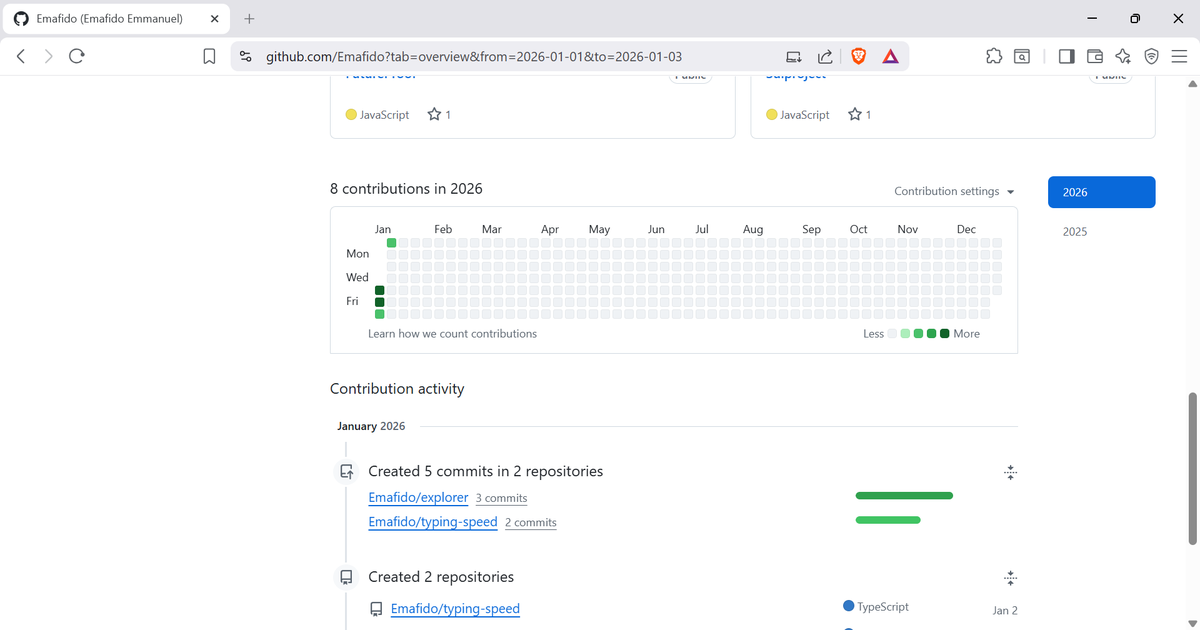The width and height of the screenshot is (1200, 630).
Task: Click the push commits icon in timeline
Action: [346, 471]
